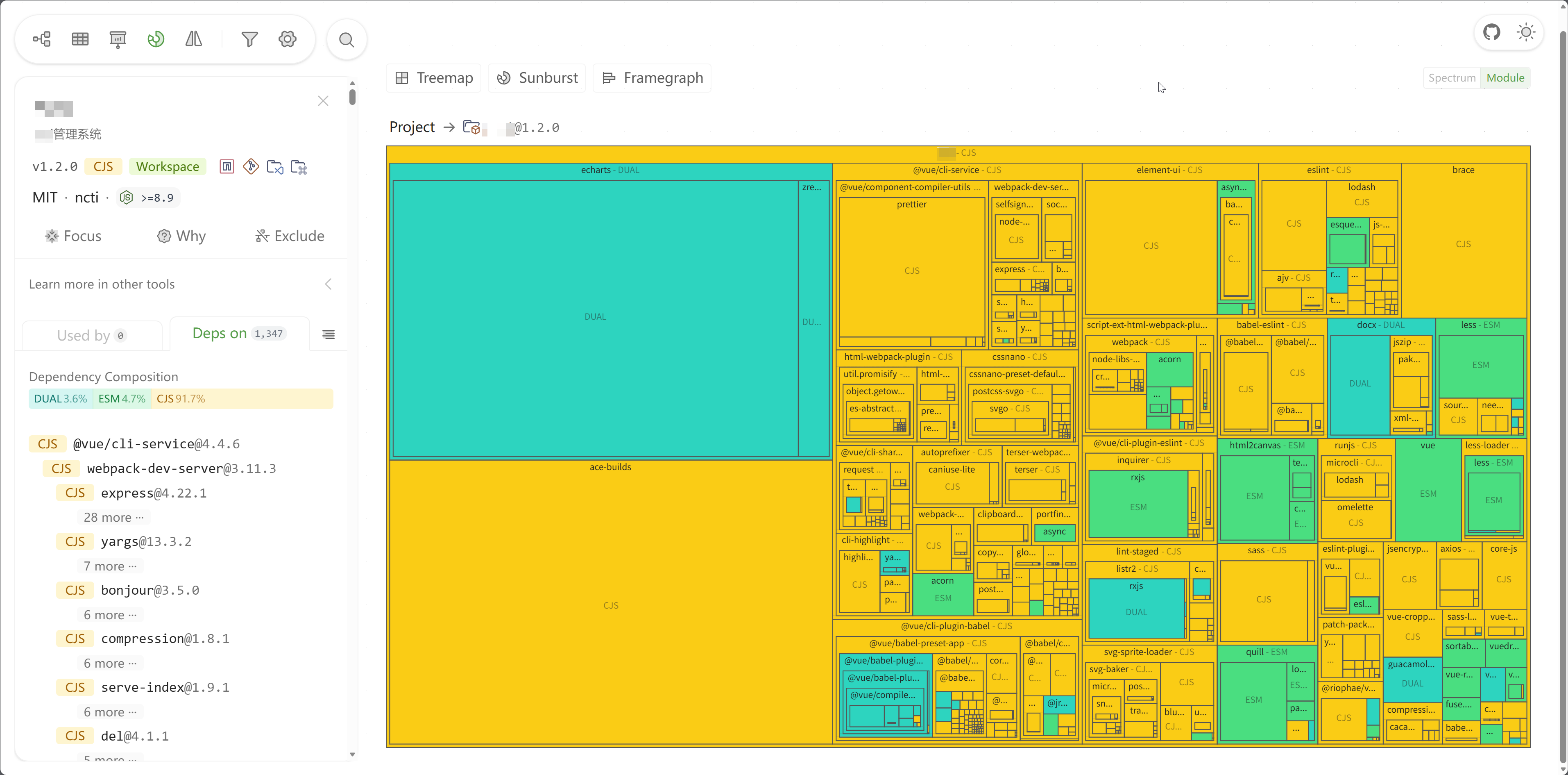Open the dependency graph view icon
Image resolution: width=1568 pixels, height=775 pixels.
pyautogui.click(x=42, y=40)
